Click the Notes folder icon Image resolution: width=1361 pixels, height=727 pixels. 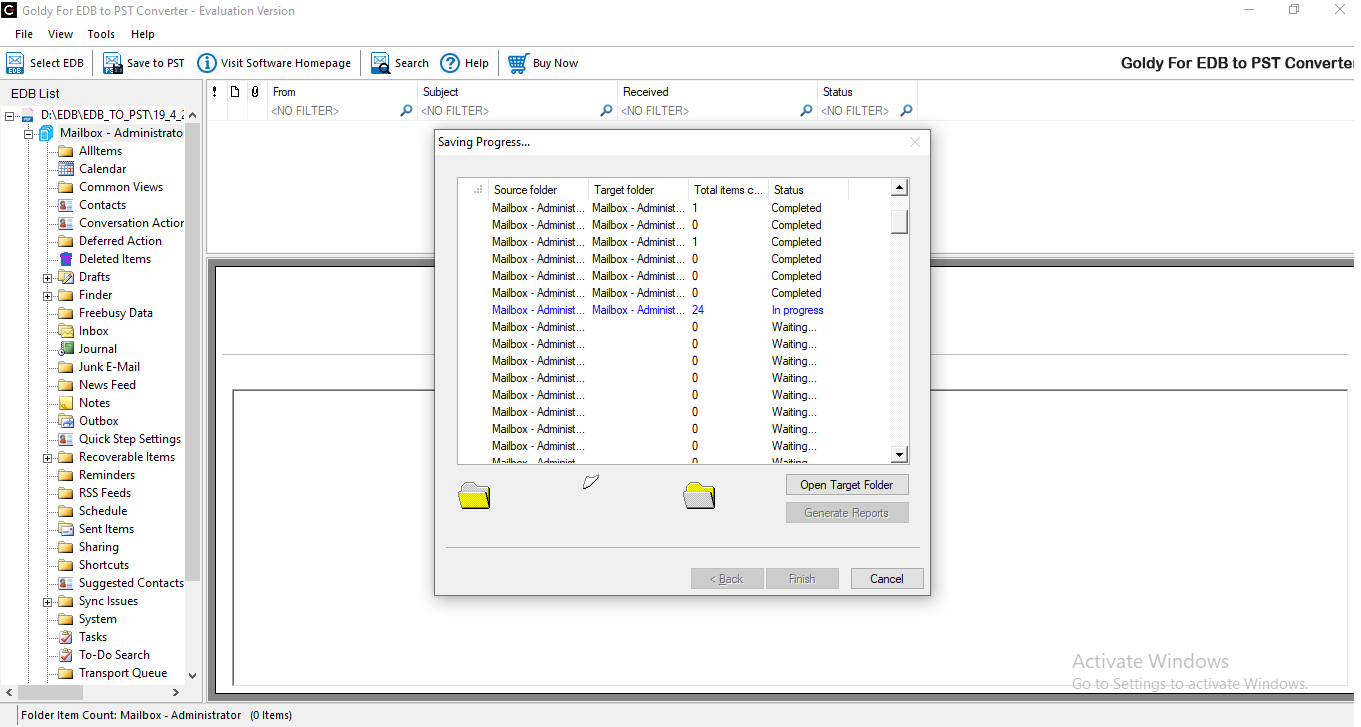66,403
